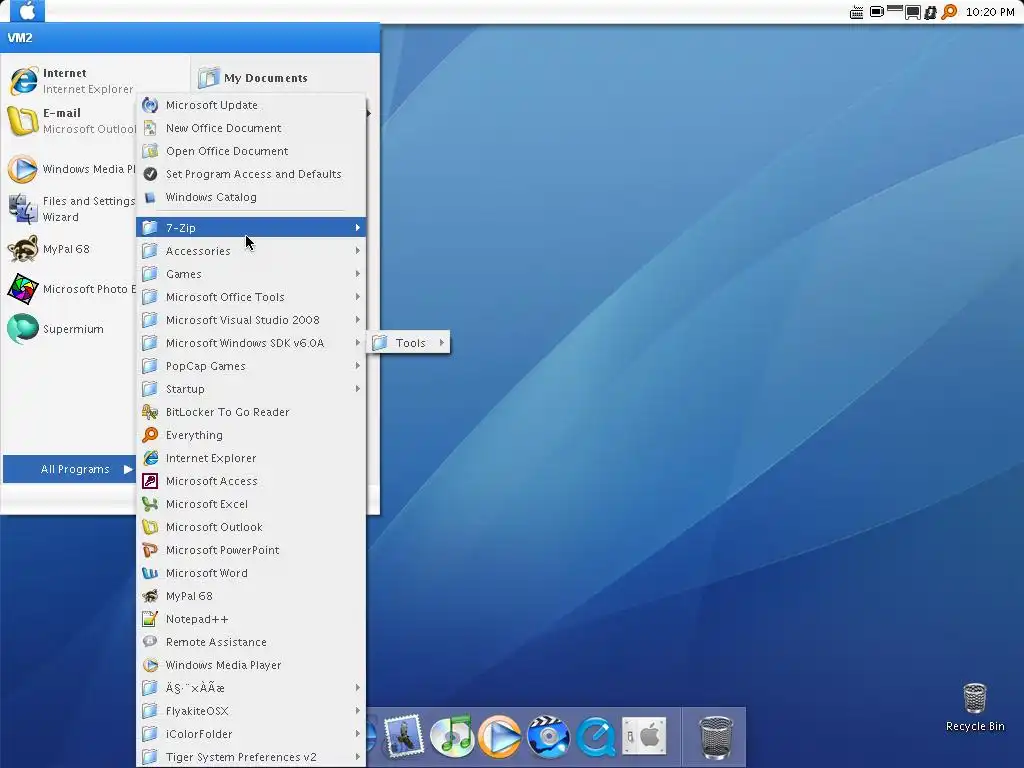Viewport: 1024px width, 768px height.
Task: Open Microsoft Update menu entry
Action: click(x=251, y=105)
